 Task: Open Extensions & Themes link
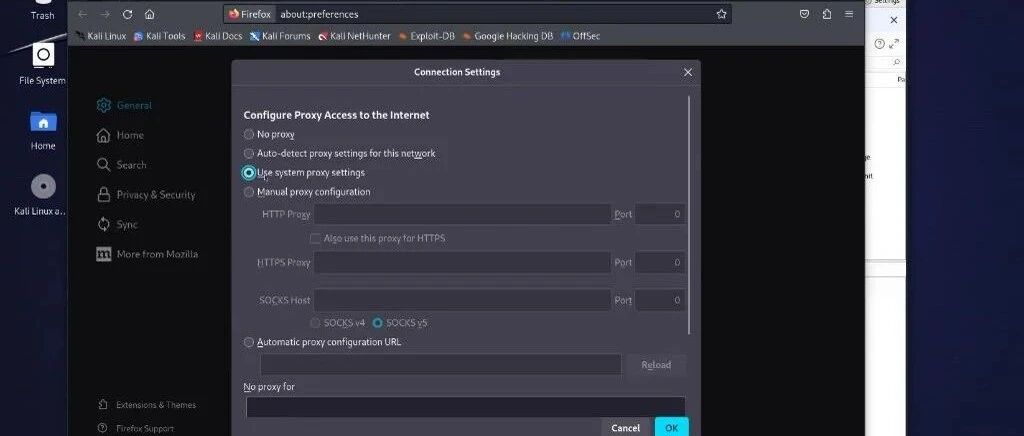[147, 405]
